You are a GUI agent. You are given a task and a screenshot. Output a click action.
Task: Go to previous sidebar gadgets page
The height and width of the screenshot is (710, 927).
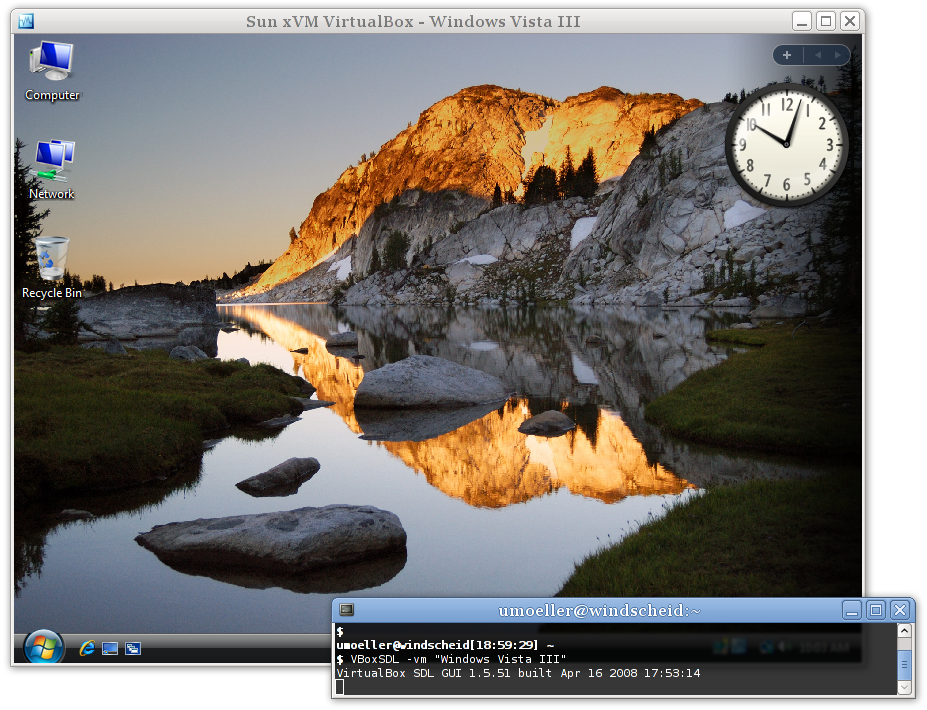tap(818, 55)
